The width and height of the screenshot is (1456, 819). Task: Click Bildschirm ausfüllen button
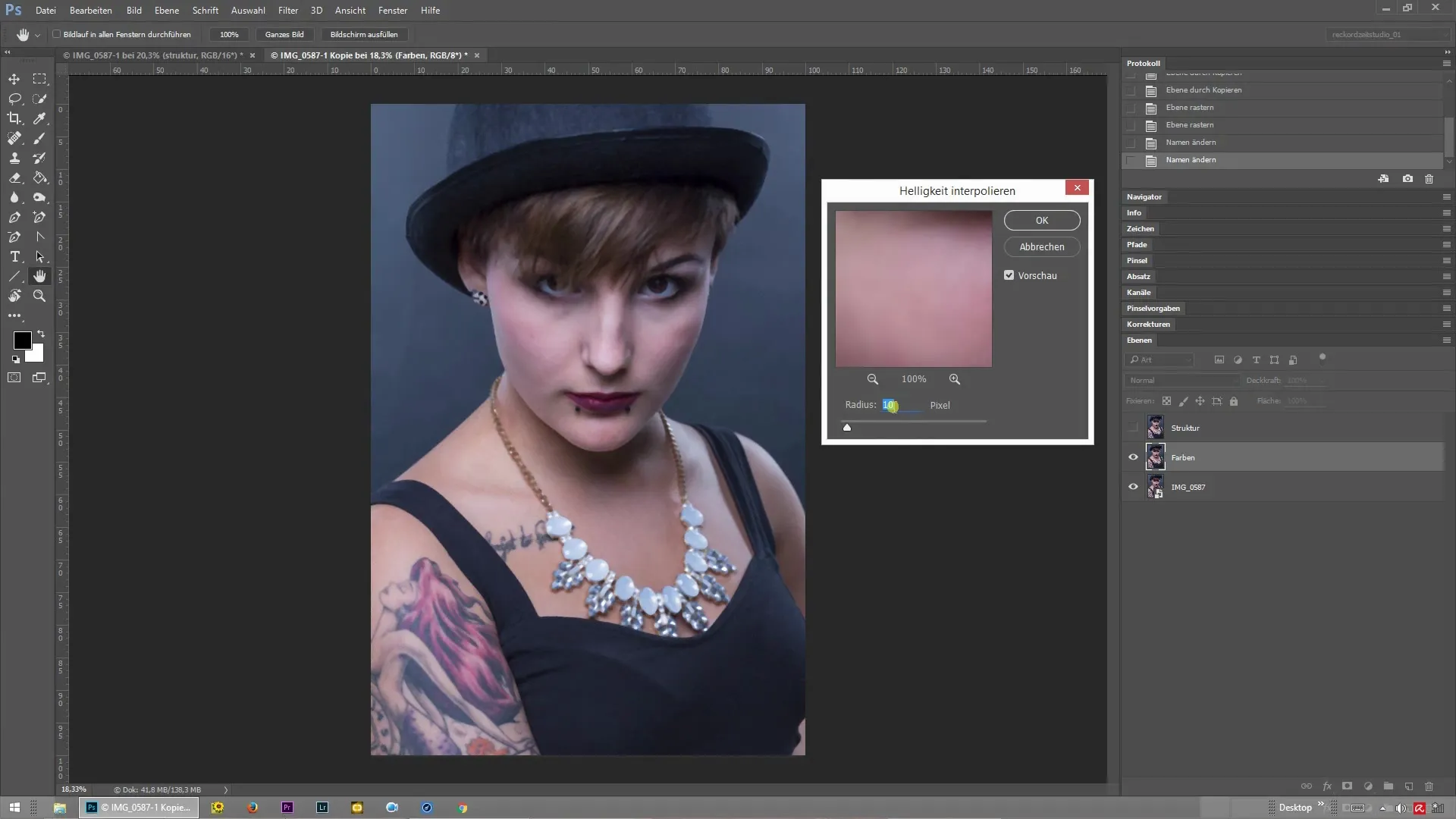364,34
